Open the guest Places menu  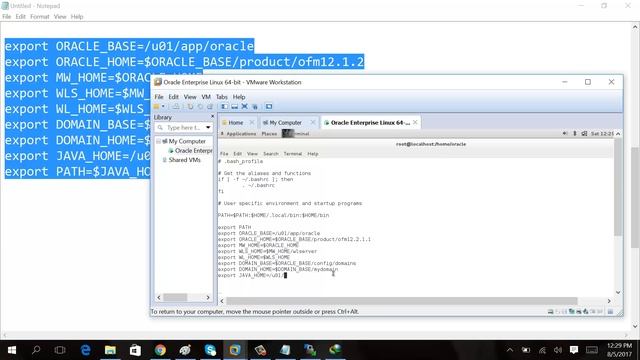click(x=269, y=133)
